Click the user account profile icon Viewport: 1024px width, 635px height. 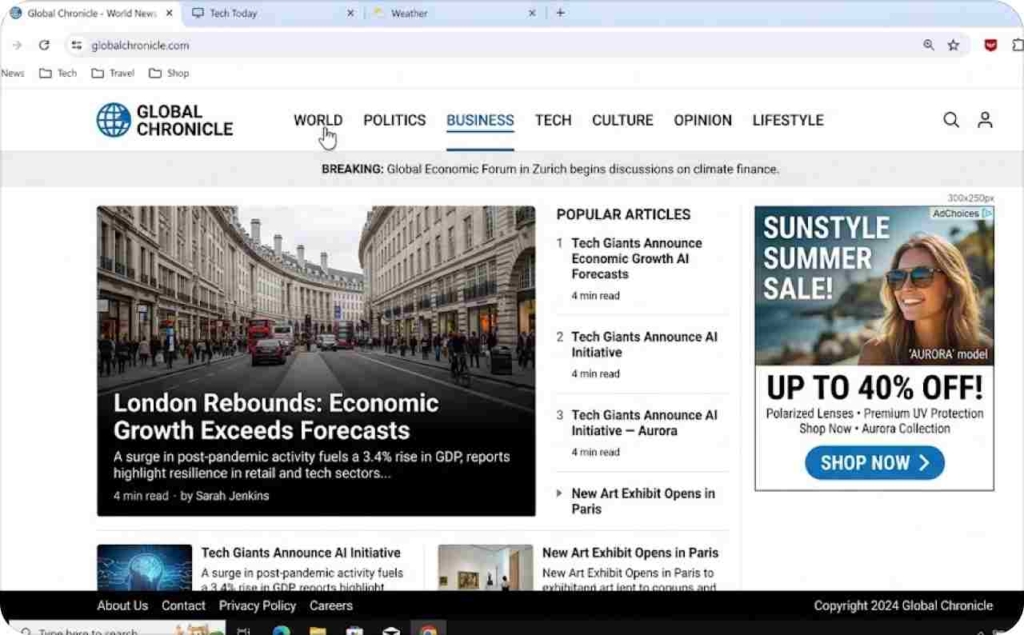tap(985, 119)
